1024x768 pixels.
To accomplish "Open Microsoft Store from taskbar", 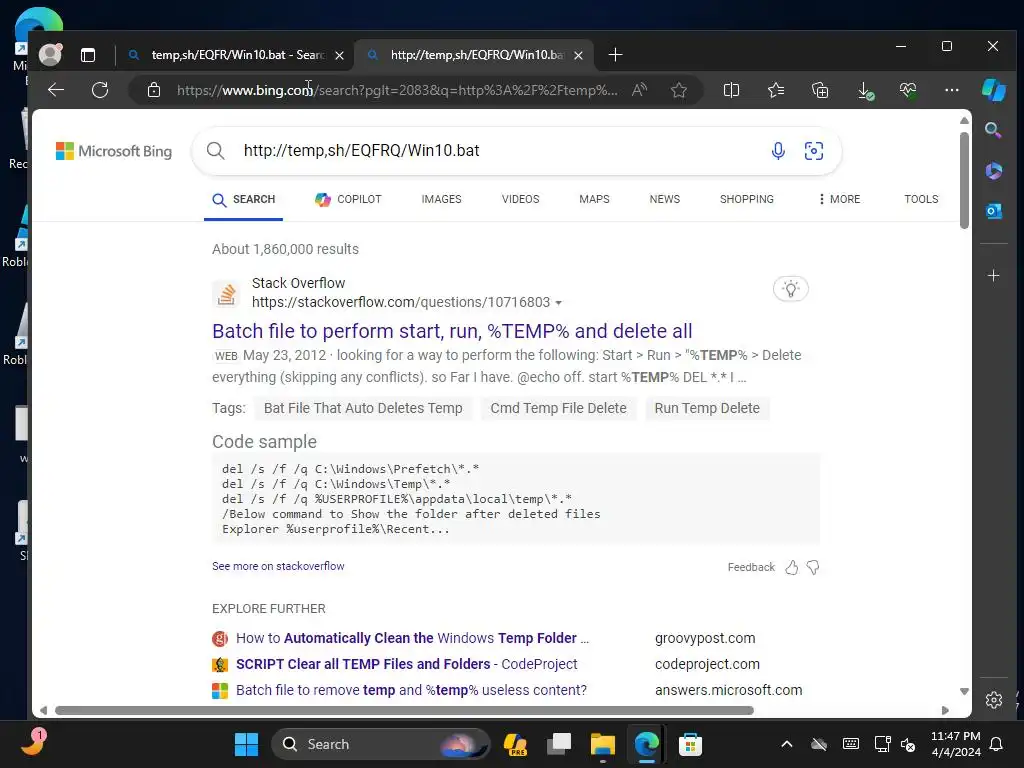I will pos(690,744).
